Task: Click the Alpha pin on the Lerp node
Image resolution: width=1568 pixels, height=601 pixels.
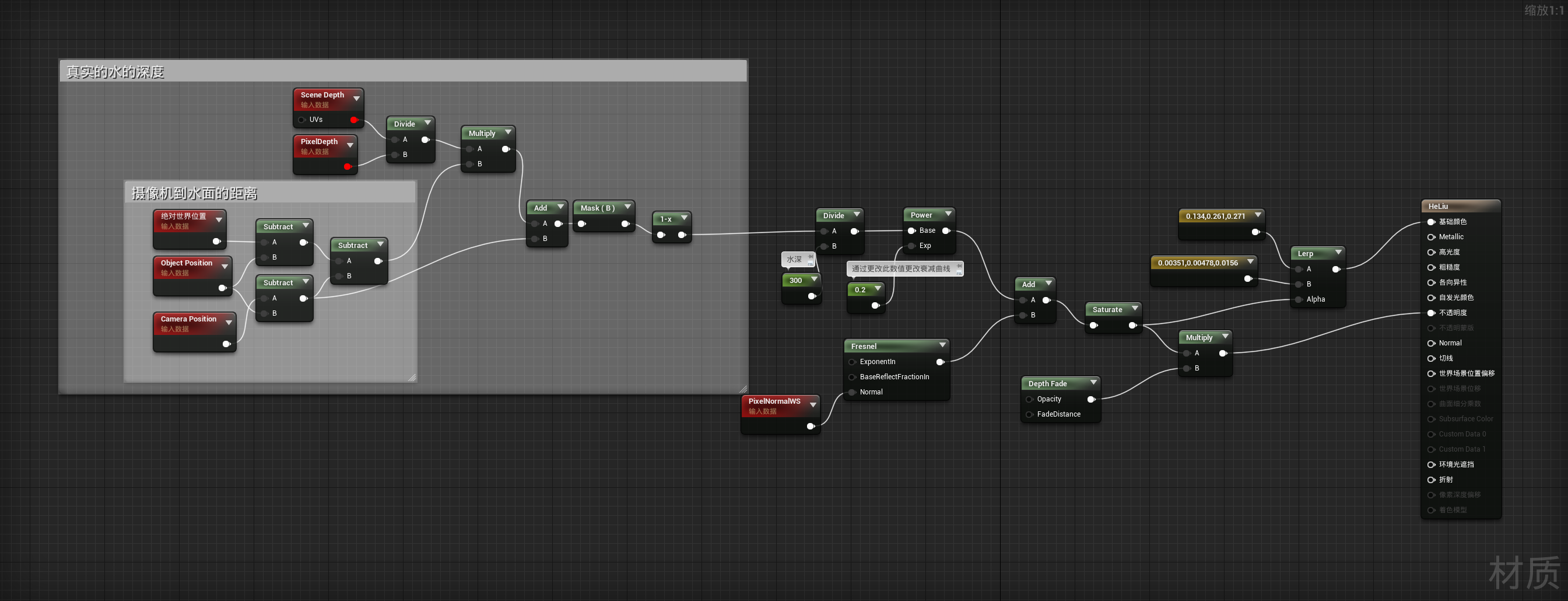Action: (1299, 299)
